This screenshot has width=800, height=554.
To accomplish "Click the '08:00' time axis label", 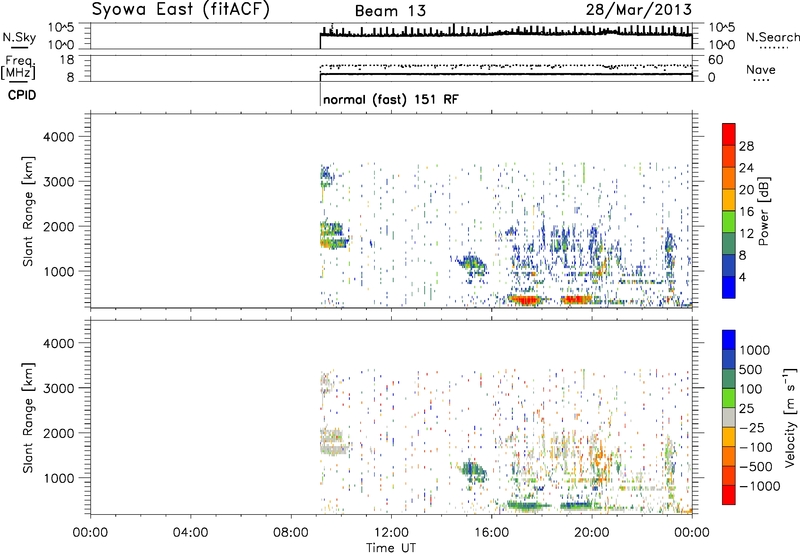I will click(291, 533).
